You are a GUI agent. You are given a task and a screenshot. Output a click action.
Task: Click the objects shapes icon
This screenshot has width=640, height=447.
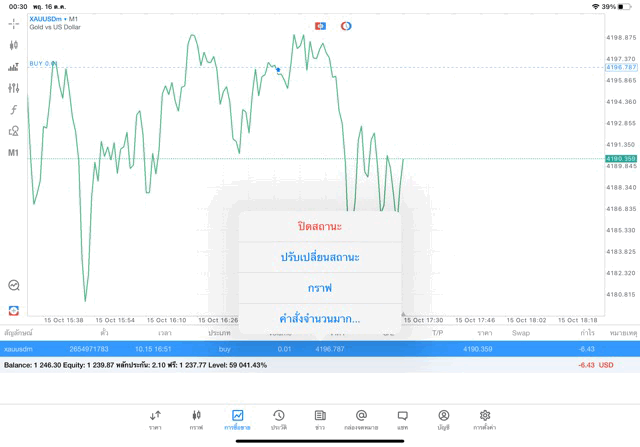14,131
